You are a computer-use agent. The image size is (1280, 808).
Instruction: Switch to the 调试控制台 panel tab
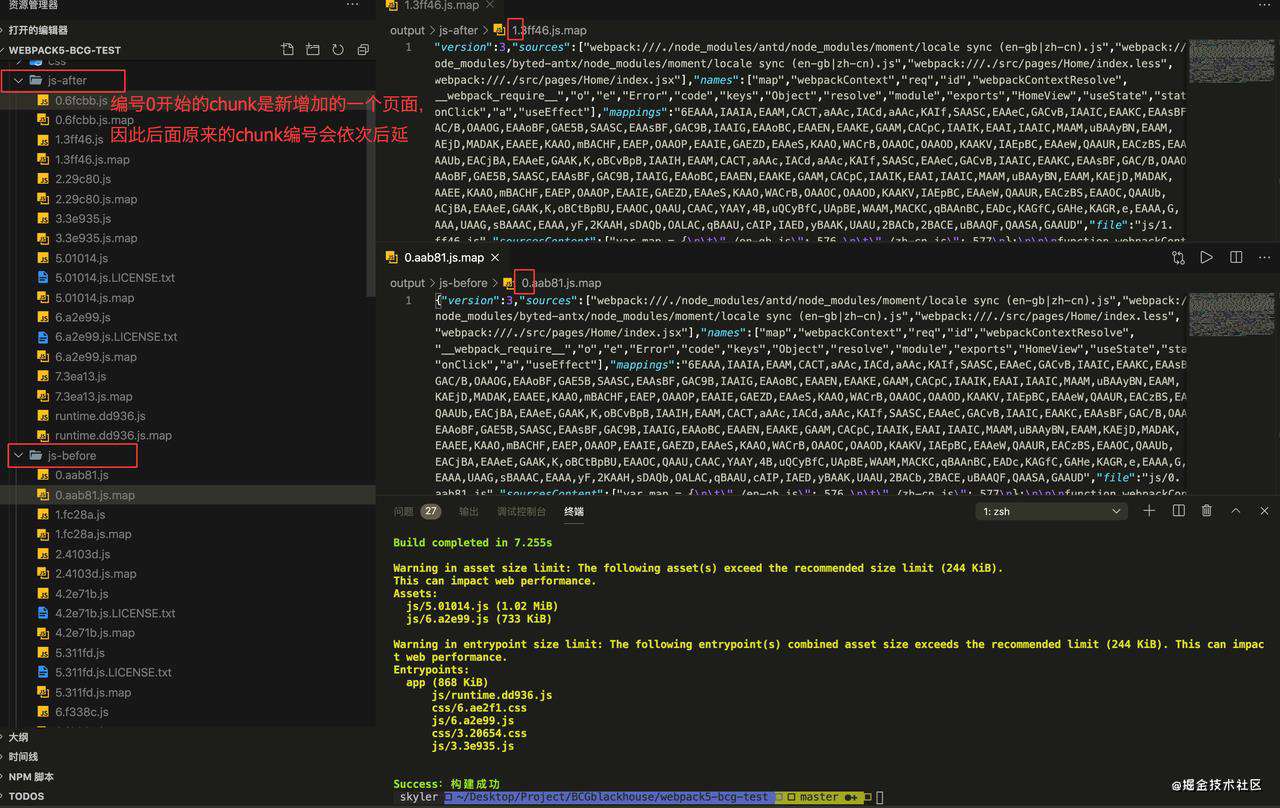tap(521, 511)
